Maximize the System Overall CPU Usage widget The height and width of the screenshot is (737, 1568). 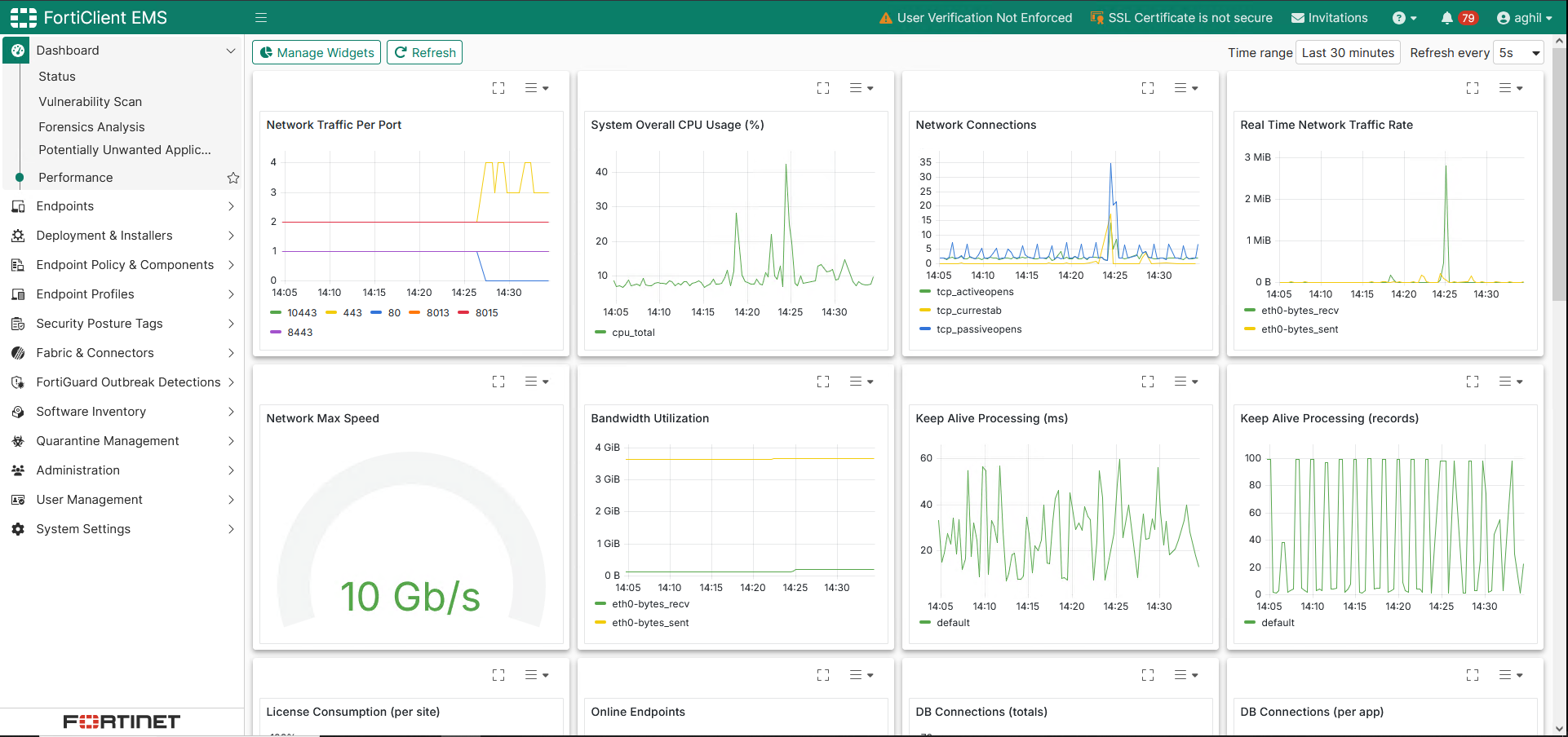click(823, 88)
